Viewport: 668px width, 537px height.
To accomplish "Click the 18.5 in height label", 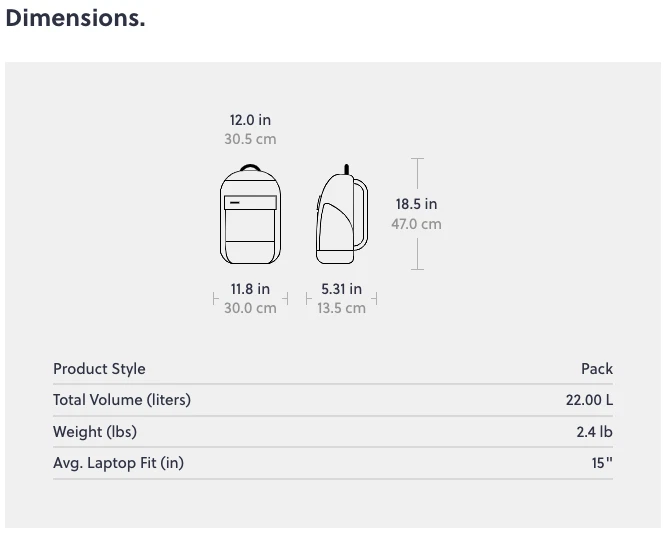I will [x=416, y=204].
